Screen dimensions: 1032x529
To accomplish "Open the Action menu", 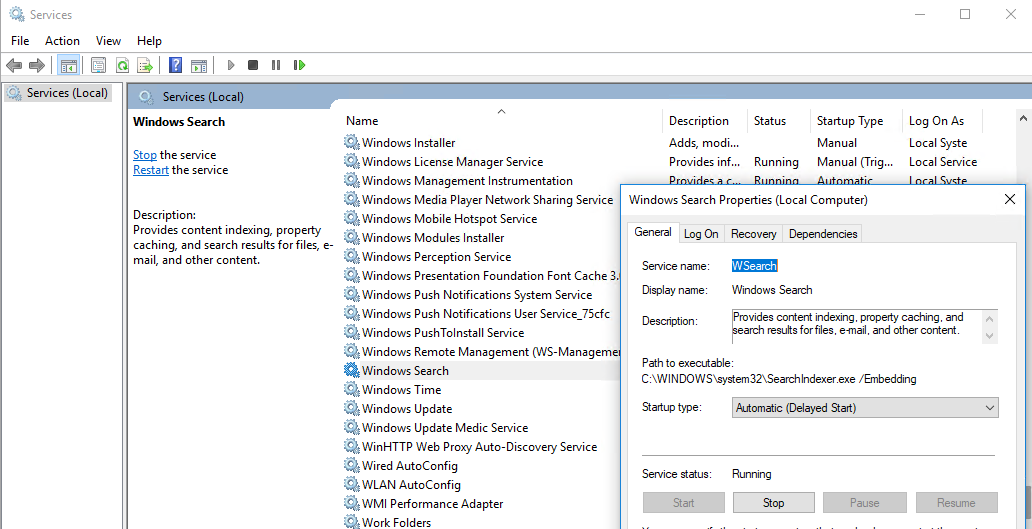I will click(62, 41).
